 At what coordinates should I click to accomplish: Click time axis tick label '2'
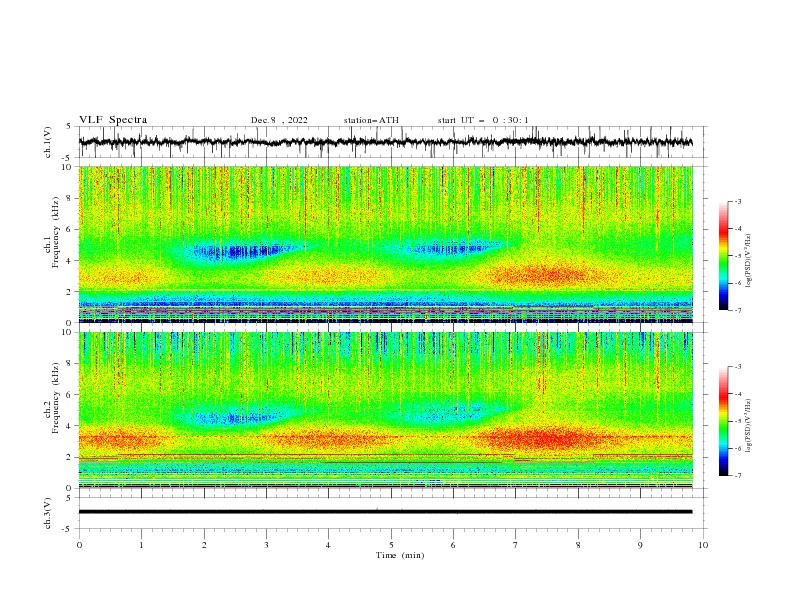204,545
